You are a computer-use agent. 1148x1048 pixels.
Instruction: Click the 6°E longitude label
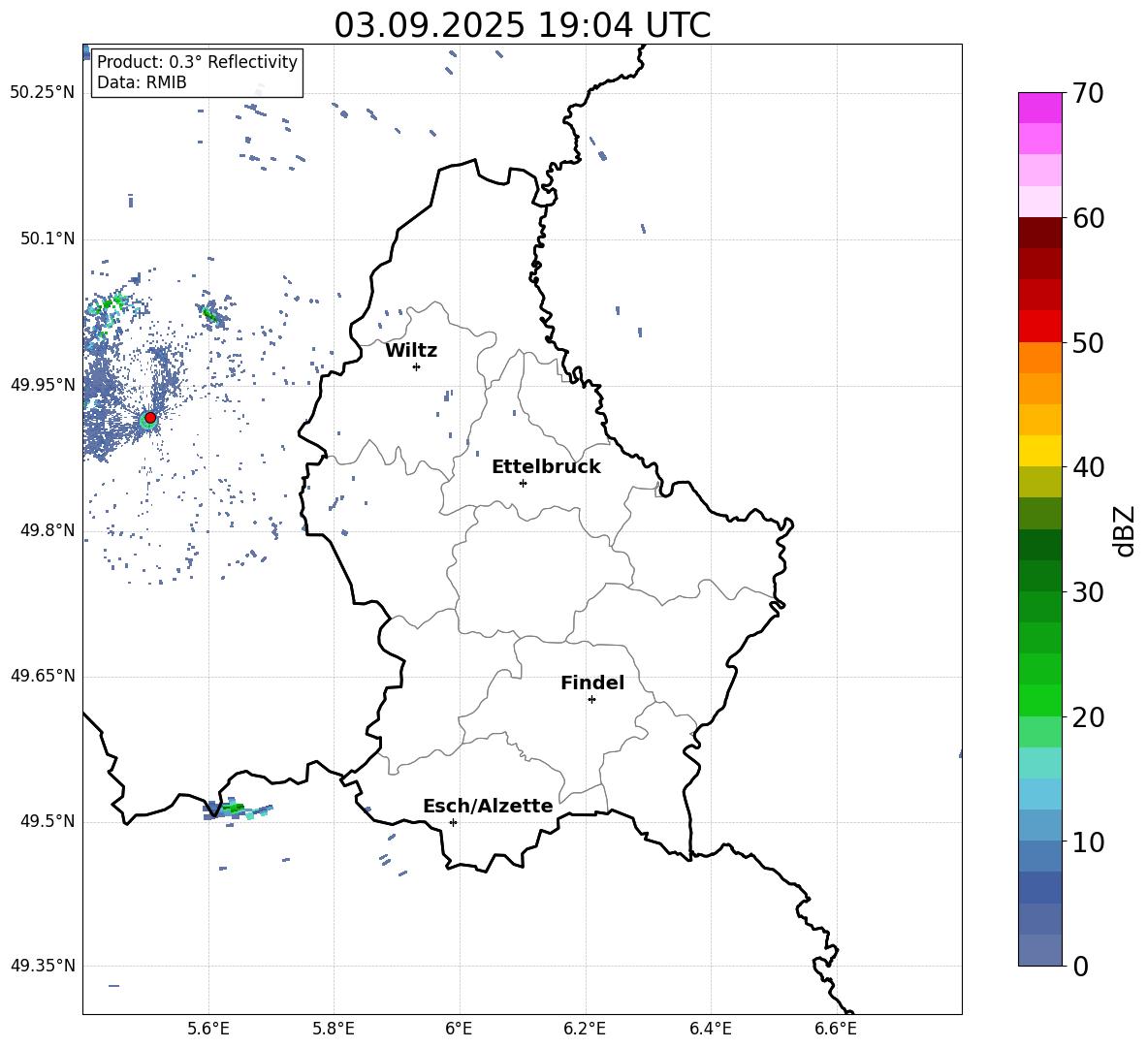pyautogui.click(x=459, y=1029)
